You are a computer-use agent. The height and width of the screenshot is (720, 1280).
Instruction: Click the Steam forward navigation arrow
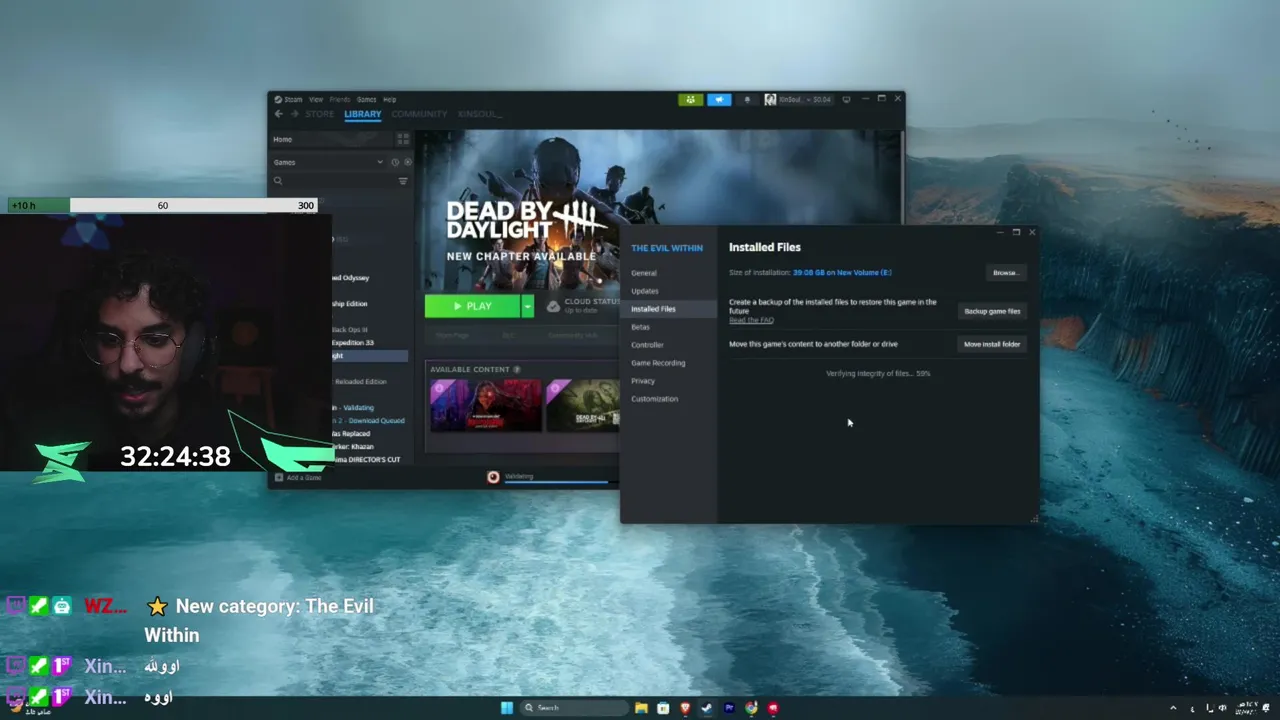click(x=293, y=114)
